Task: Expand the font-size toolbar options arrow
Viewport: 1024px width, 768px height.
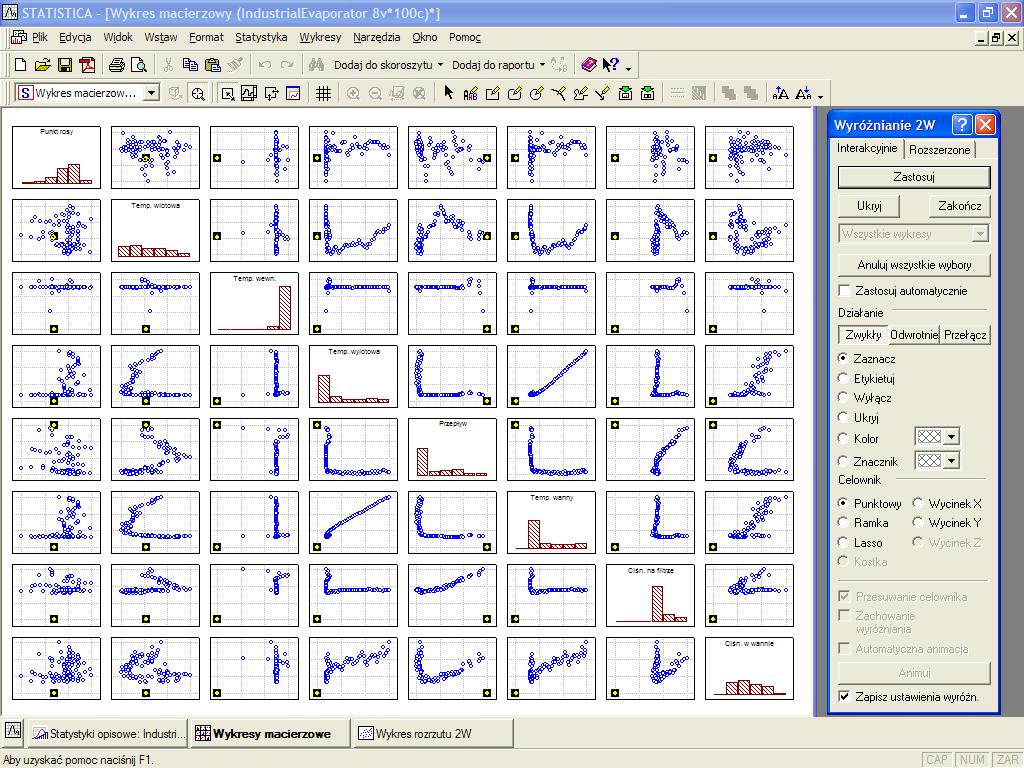Action: click(820, 96)
